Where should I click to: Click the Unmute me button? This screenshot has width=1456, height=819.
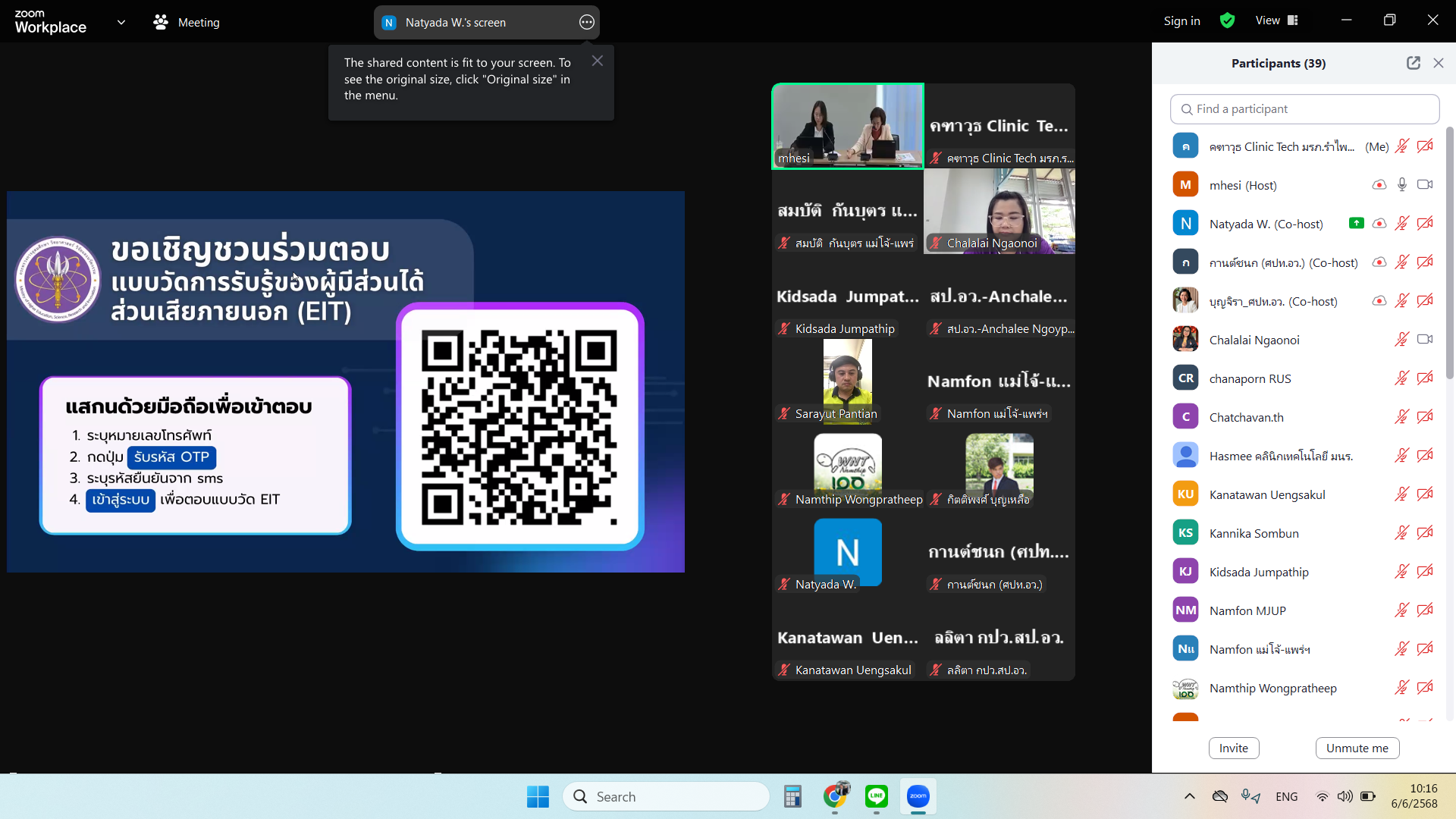coord(1357,748)
